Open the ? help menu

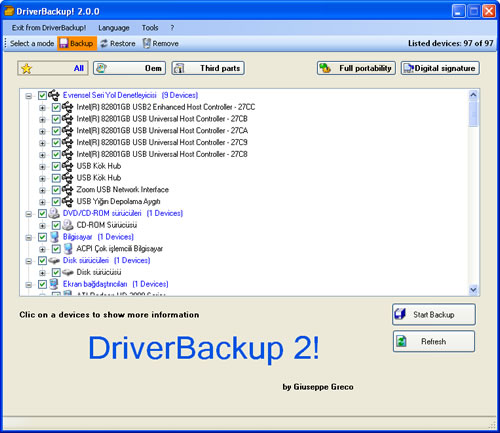point(172,28)
